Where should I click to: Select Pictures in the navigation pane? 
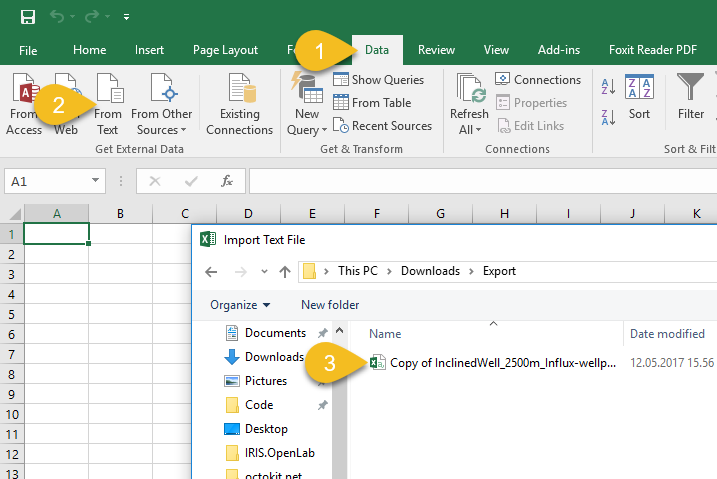point(265,381)
